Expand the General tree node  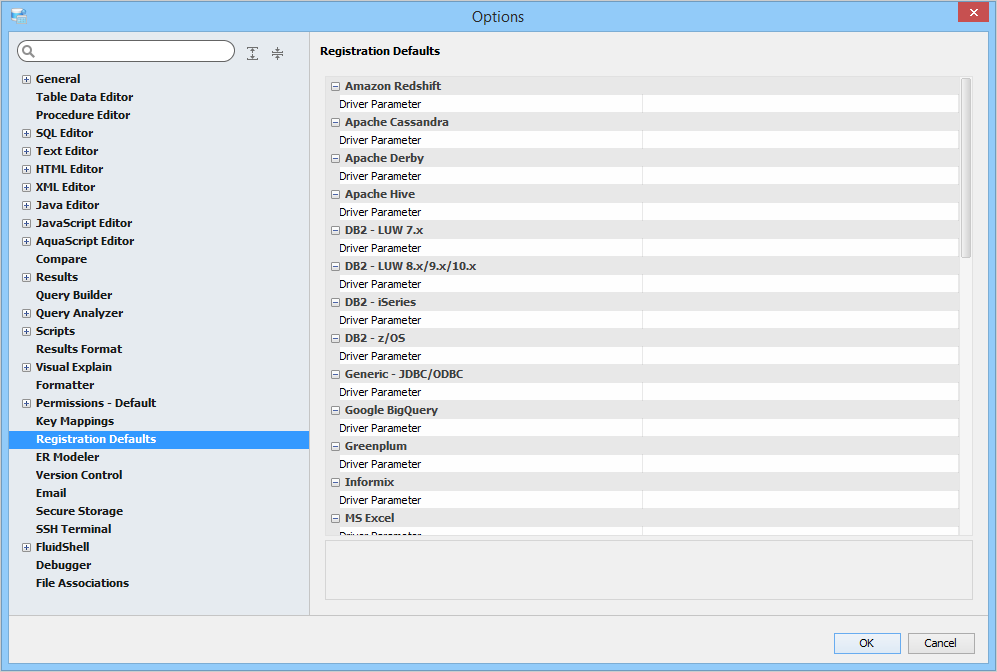pos(26,79)
